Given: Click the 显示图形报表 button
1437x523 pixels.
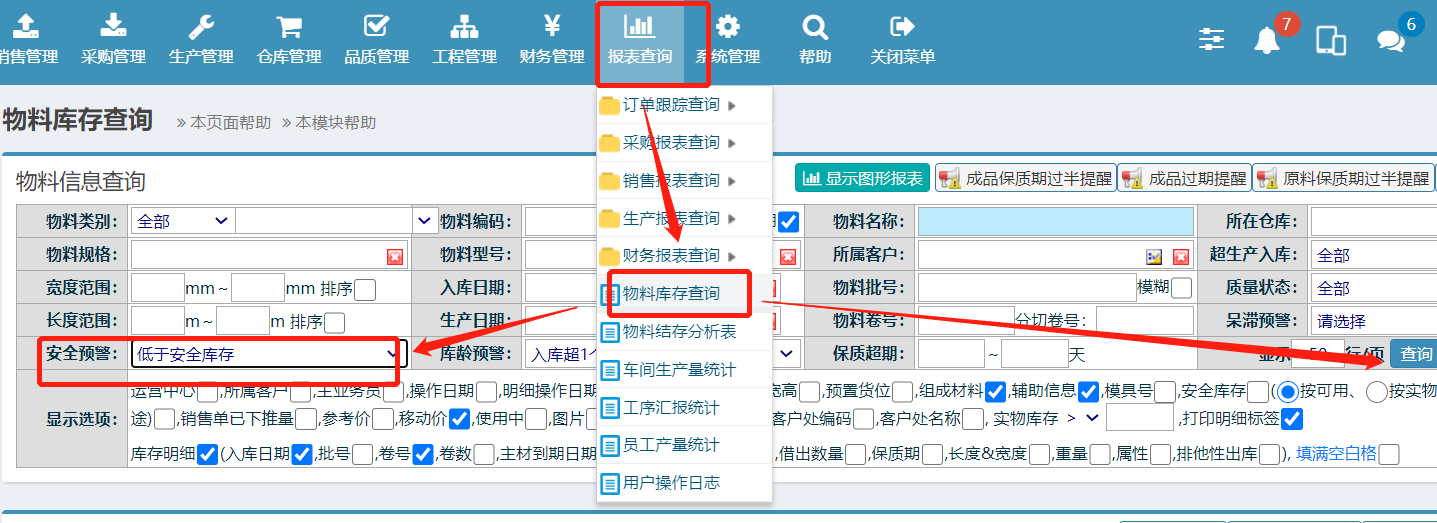Looking at the screenshot, I should click(x=862, y=179).
